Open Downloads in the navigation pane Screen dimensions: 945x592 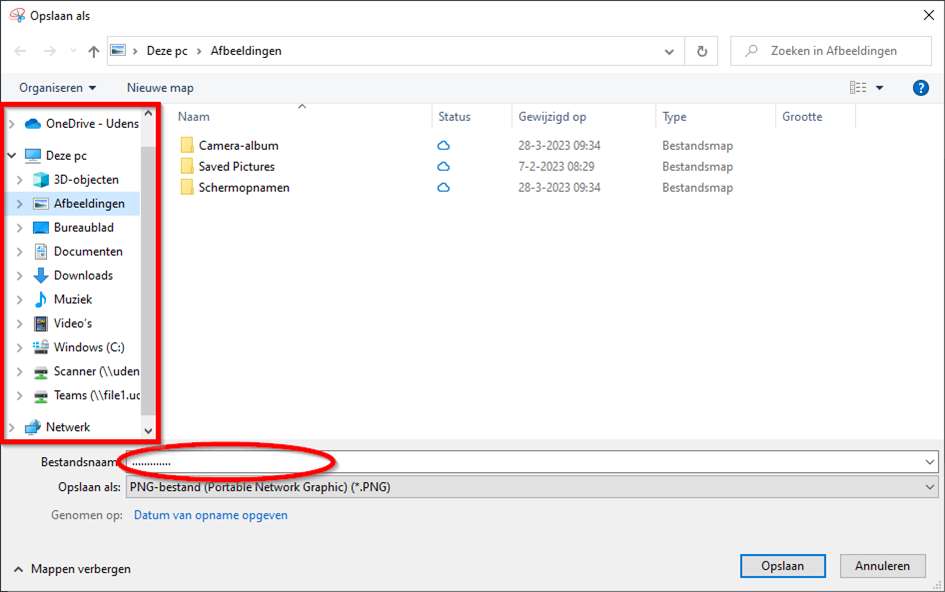[82, 276]
